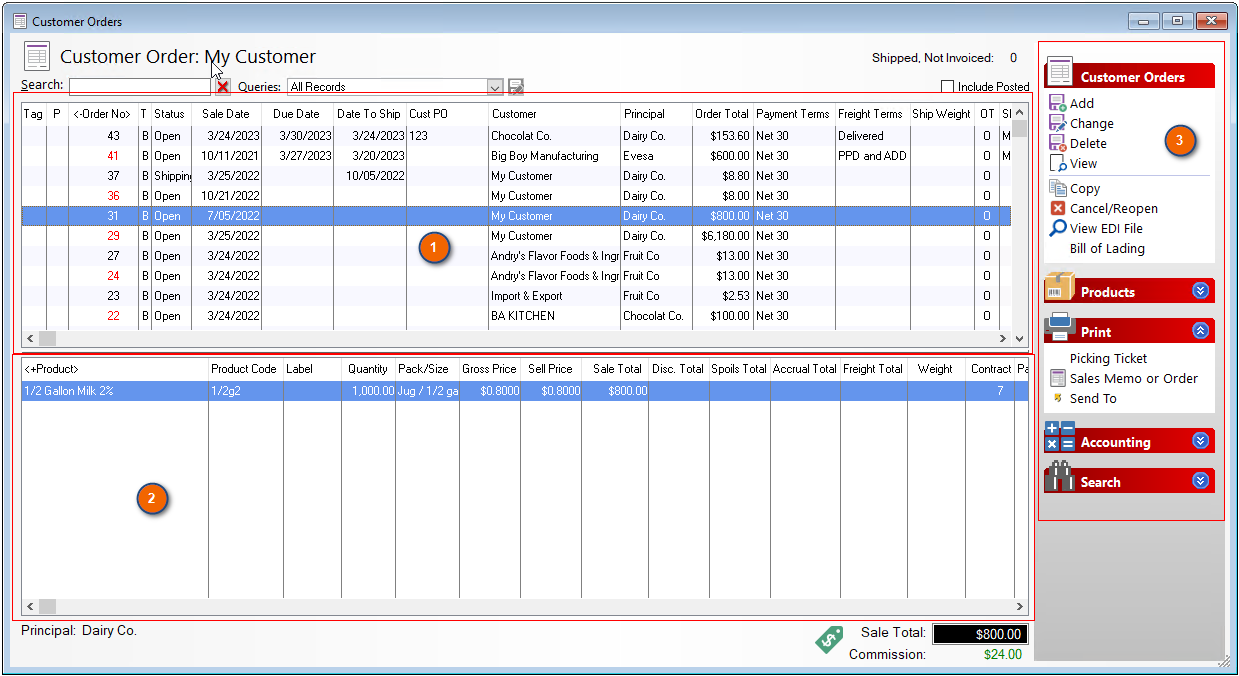Select the Import & Export customer cell
Screen dimensions: 1239x676
tap(554, 296)
